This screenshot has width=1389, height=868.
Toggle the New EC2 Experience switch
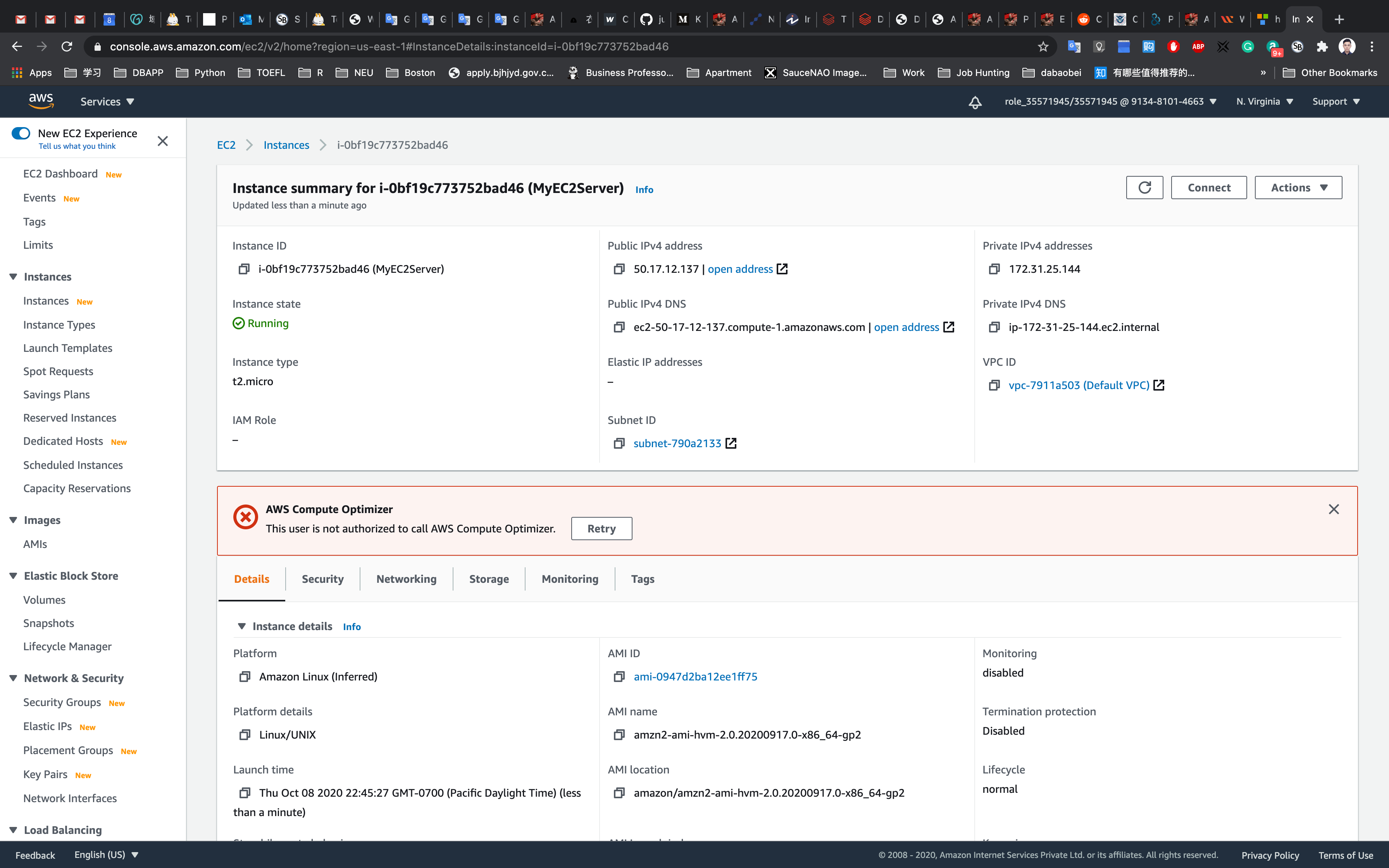(x=21, y=133)
